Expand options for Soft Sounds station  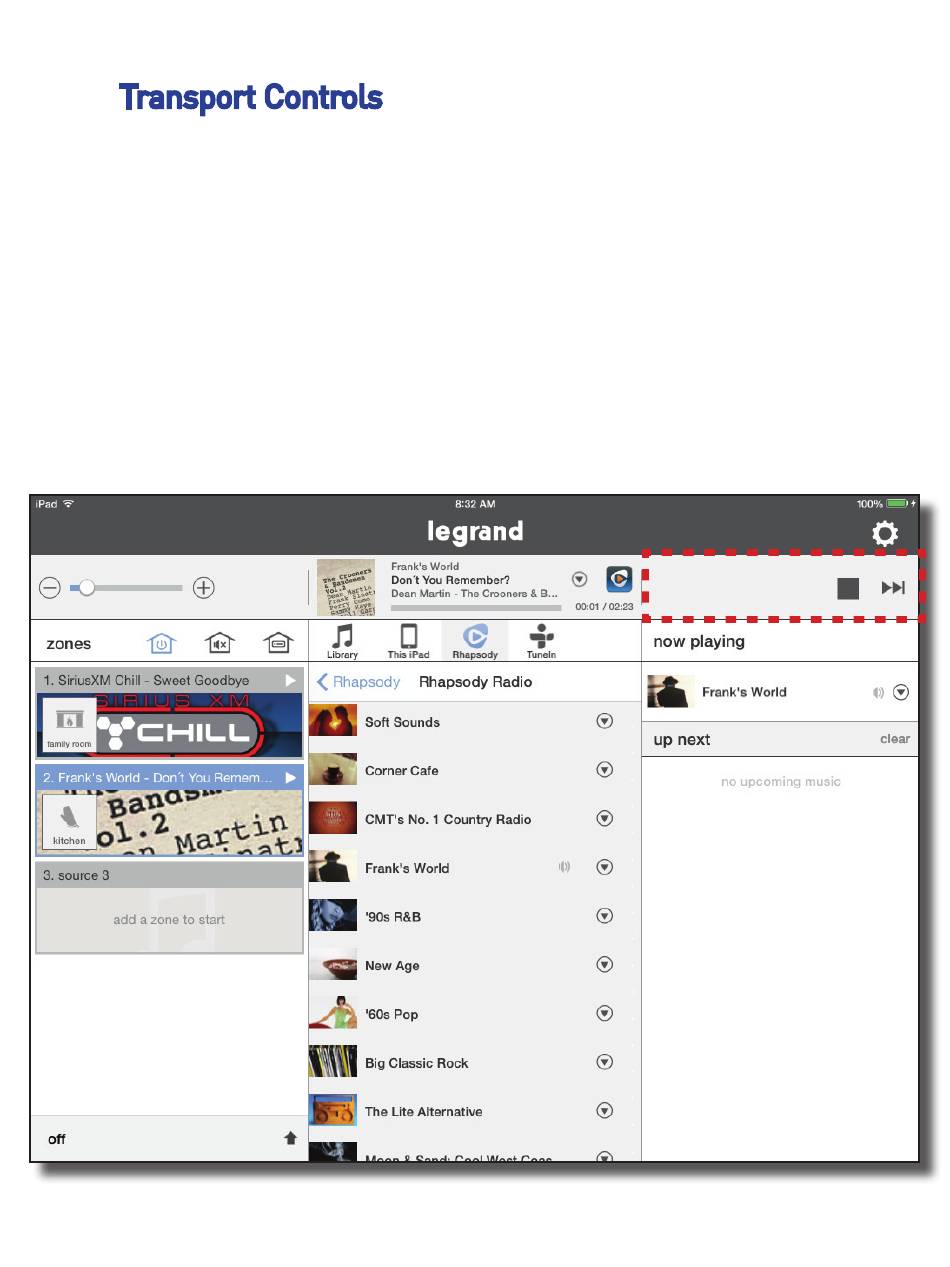[604, 721]
